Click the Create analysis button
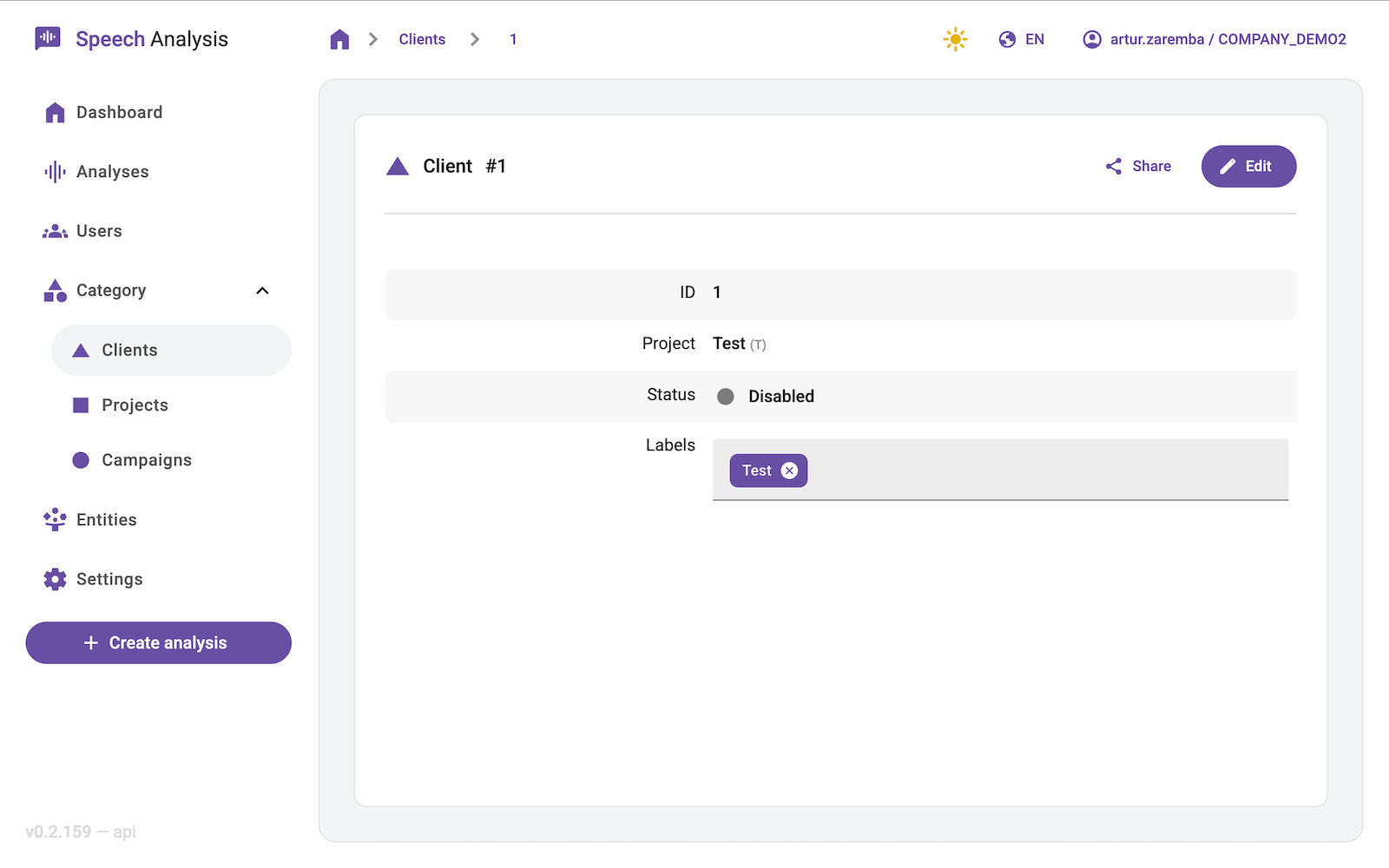1389x868 pixels. 159,643
